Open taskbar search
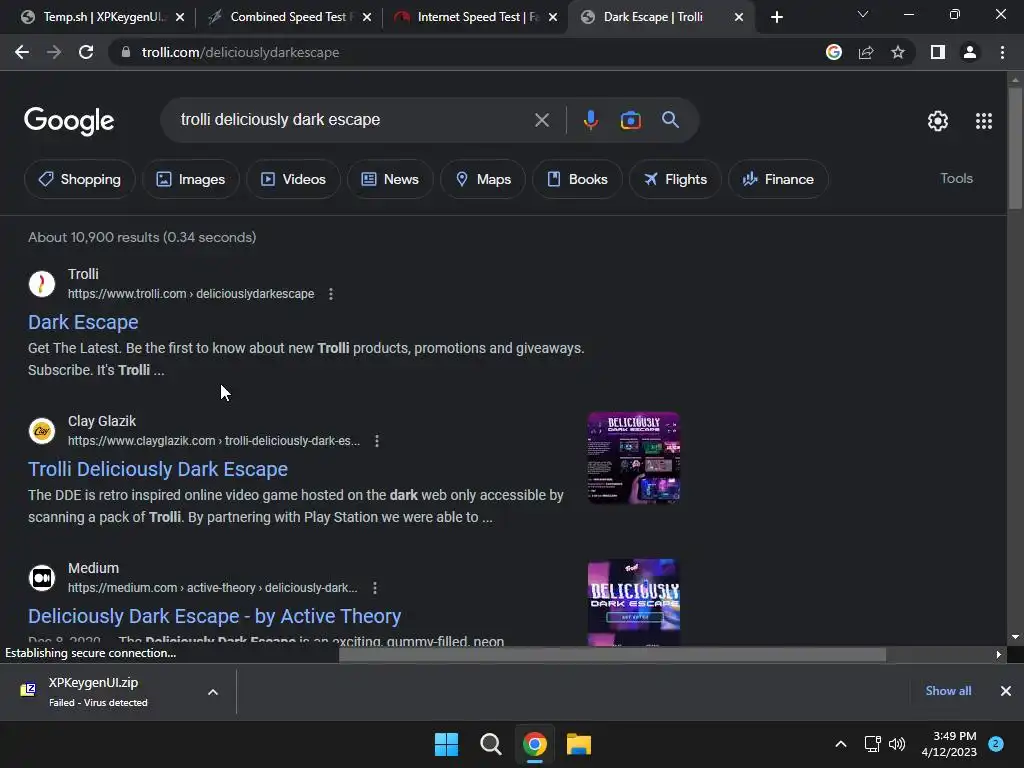Image resolution: width=1024 pixels, height=768 pixels. (490, 744)
